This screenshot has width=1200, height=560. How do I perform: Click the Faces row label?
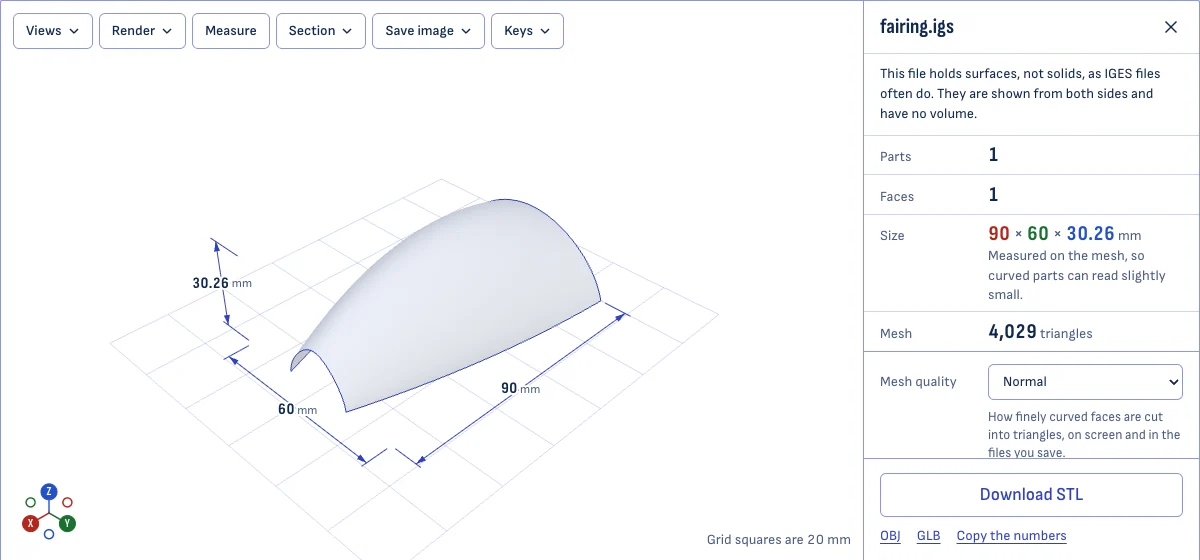pyautogui.click(x=897, y=197)
